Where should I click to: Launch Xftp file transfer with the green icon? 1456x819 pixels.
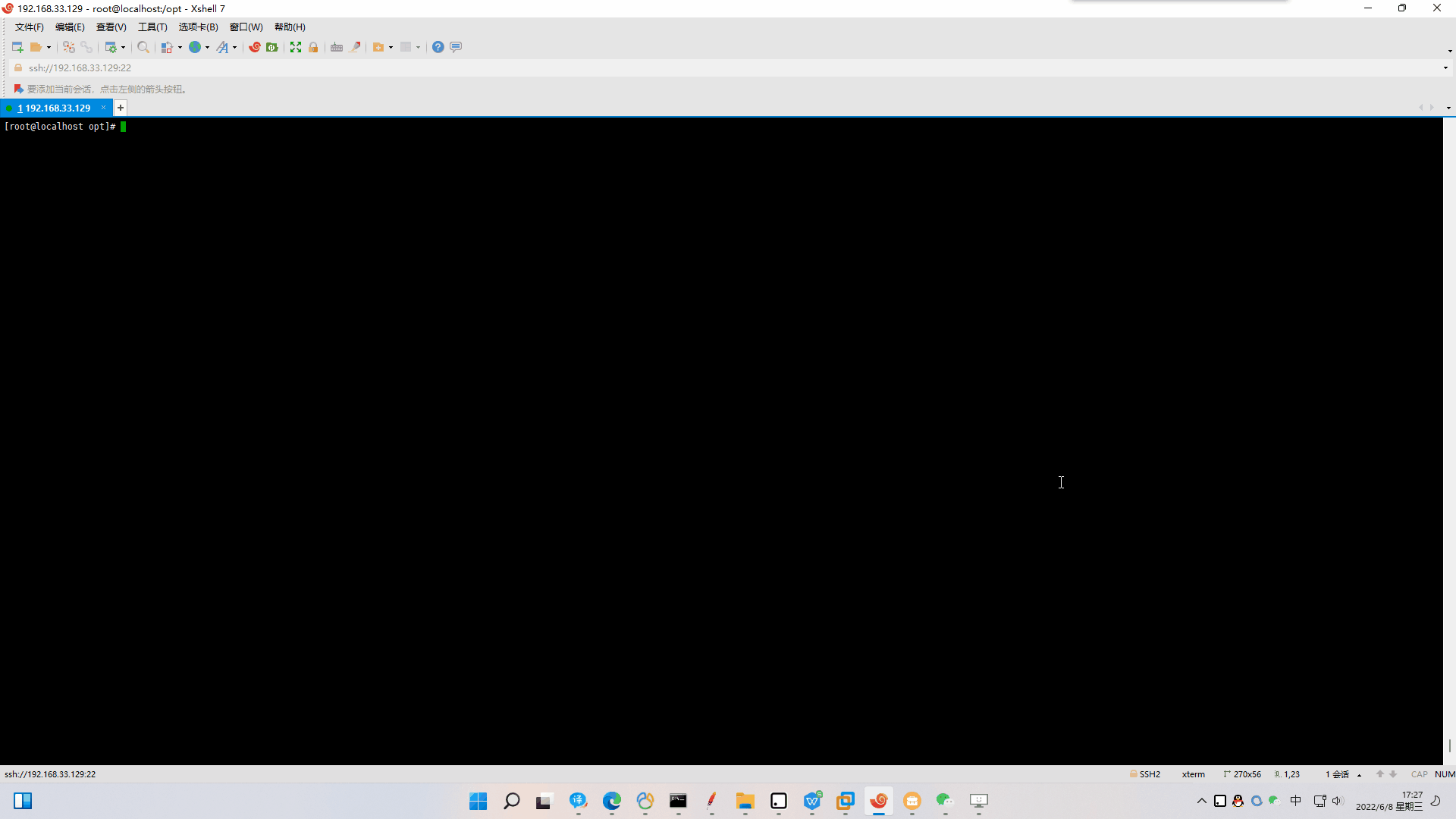(x=271, y=47)
